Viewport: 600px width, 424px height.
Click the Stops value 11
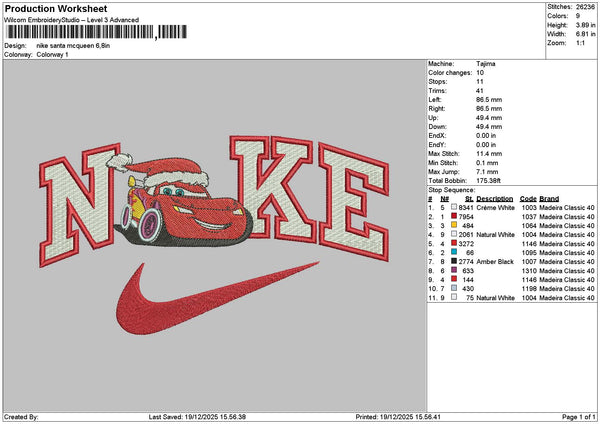[480, 82]
